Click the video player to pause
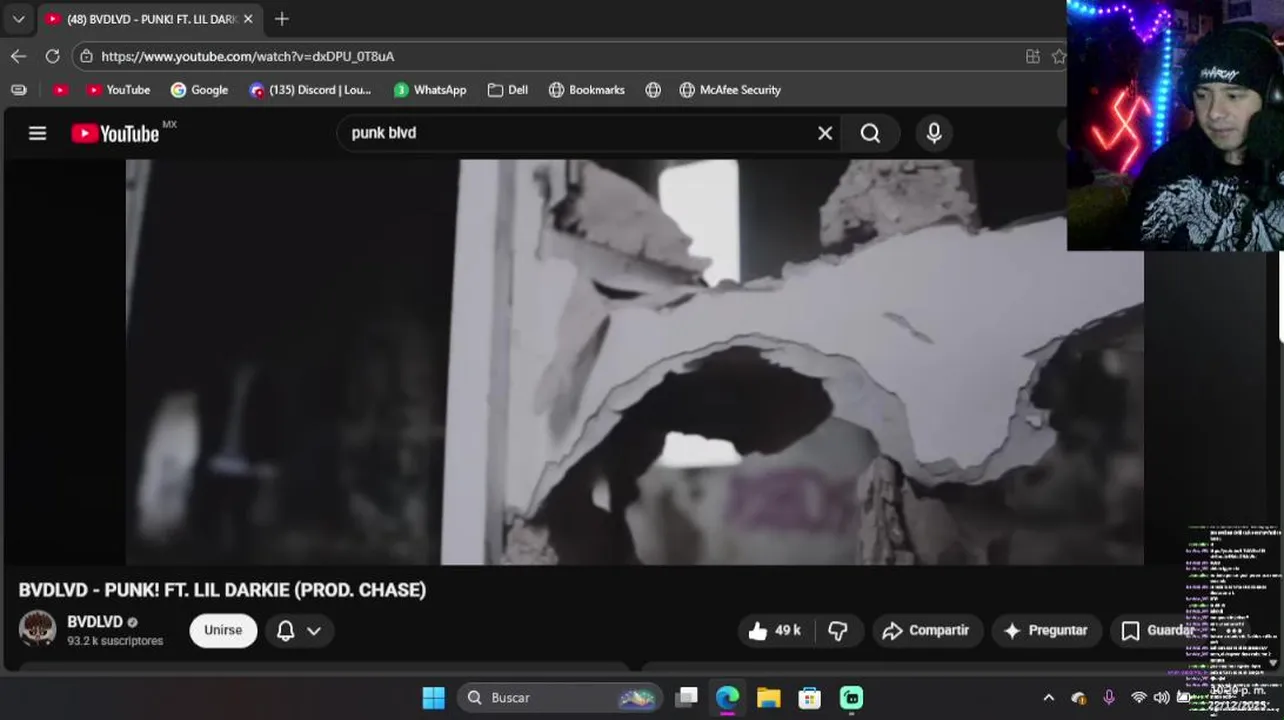Viewport: 1284px width, 720px height. [634, 362]
